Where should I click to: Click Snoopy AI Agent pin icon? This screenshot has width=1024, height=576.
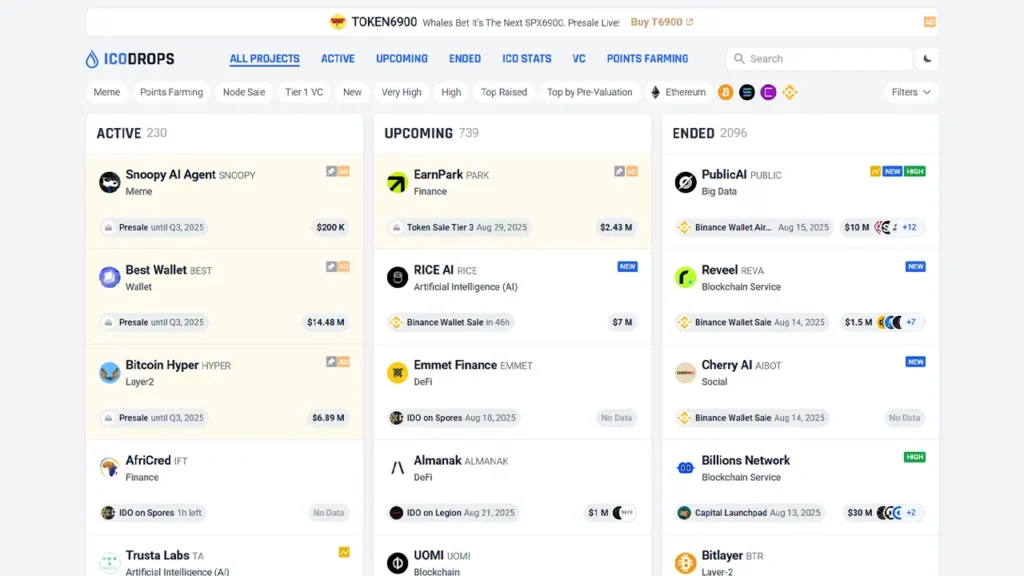point(331,171)
